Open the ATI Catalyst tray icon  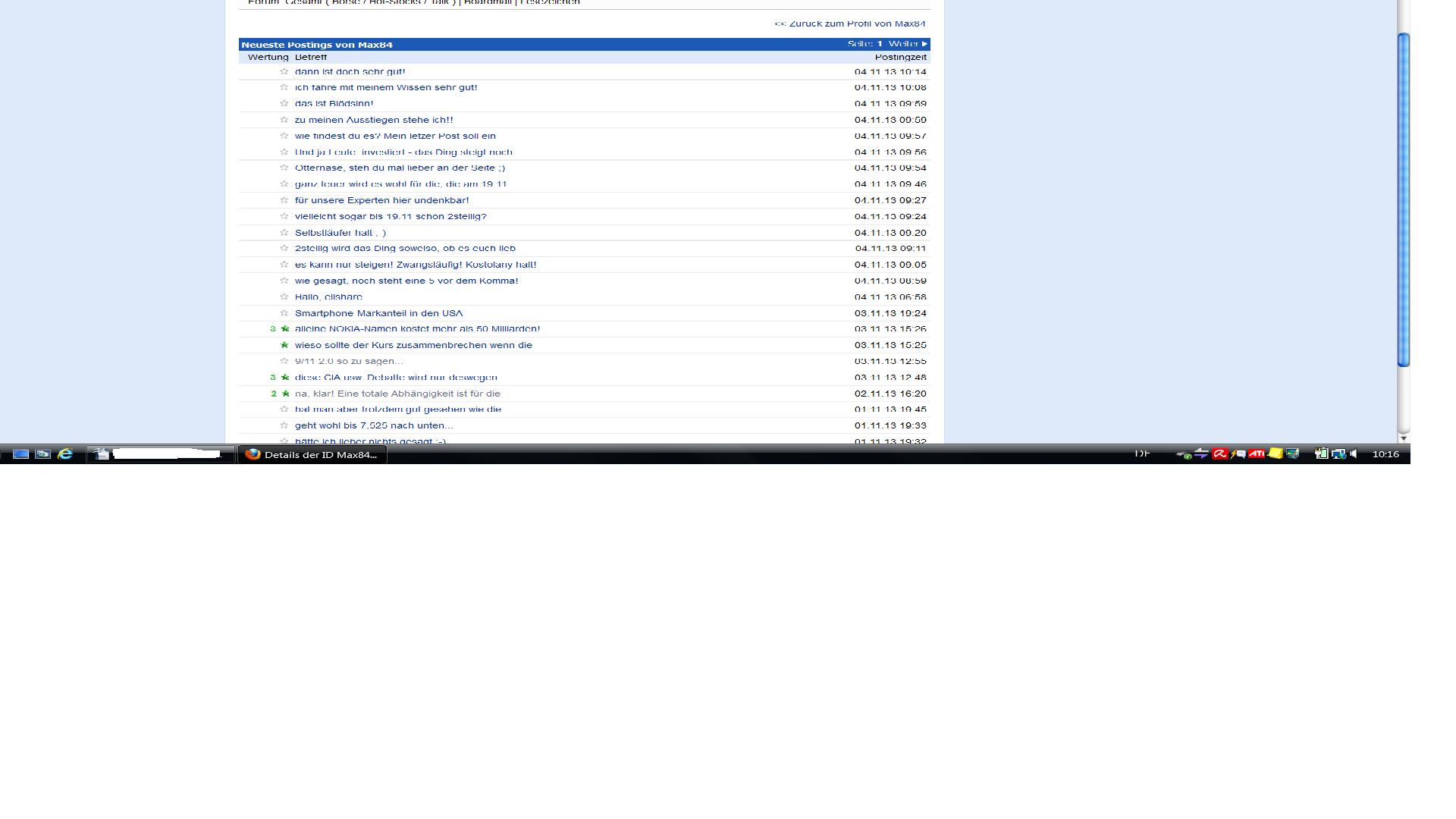point(1257,454)
